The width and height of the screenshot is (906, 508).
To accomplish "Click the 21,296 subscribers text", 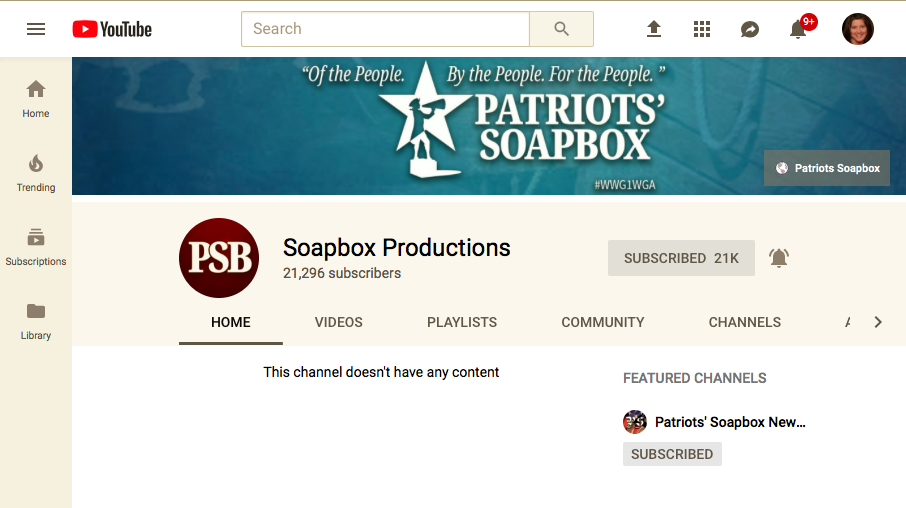I will coord(341,273).
